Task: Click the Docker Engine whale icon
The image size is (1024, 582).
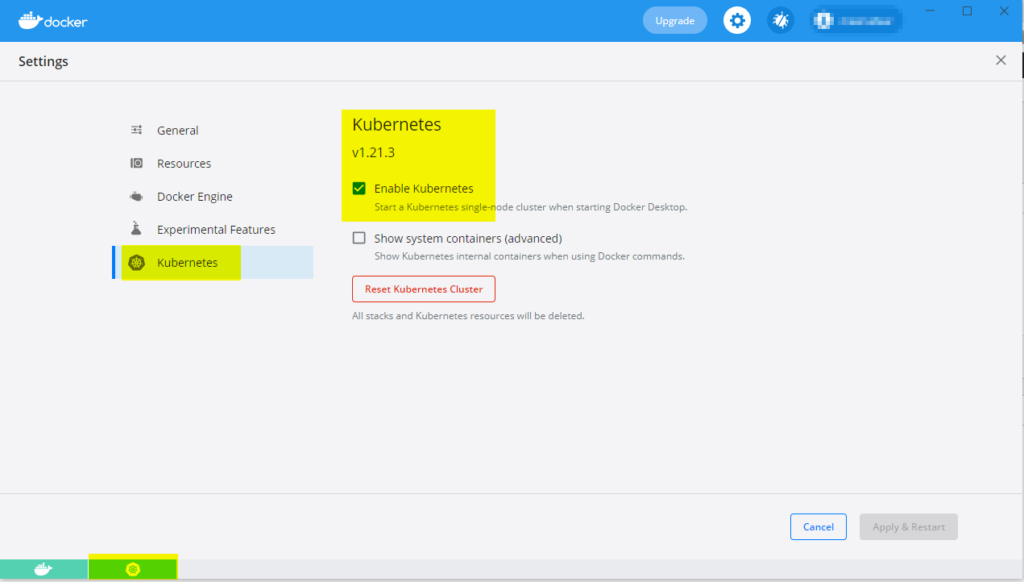Action: pos(136,196)
